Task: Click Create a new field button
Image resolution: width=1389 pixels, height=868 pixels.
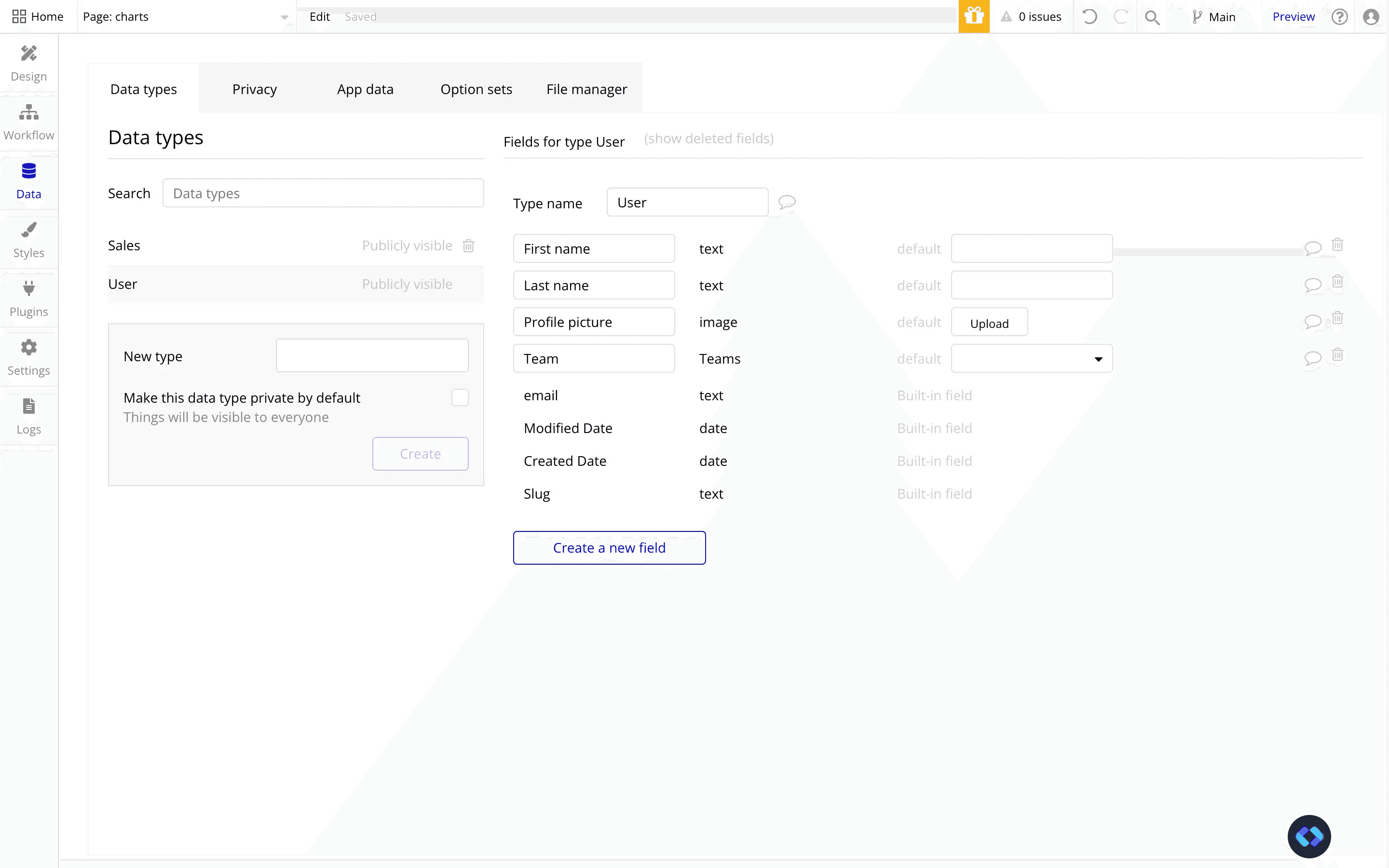Action: (x=609, y=548)
